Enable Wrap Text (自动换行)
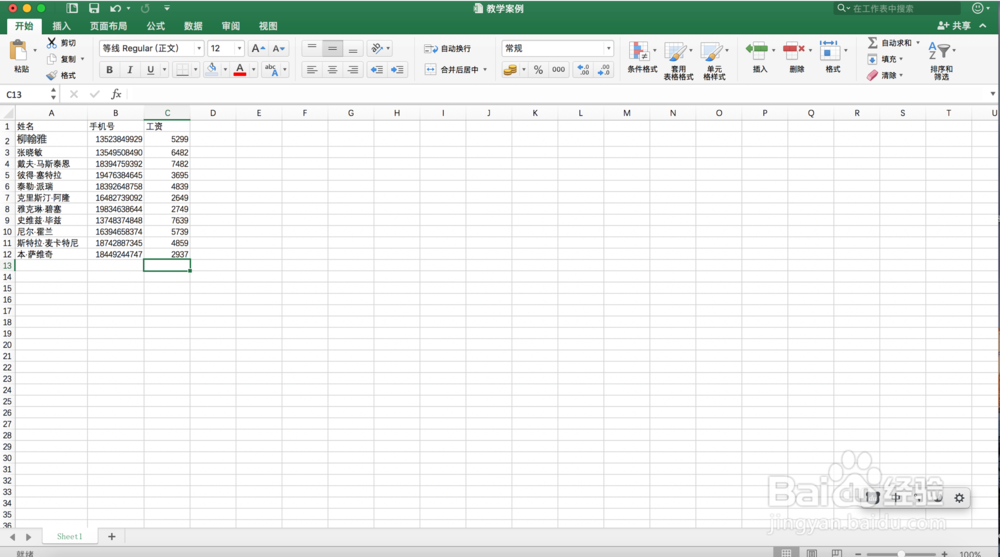This screenshot has height=557, width=1000. click(448, 48)
